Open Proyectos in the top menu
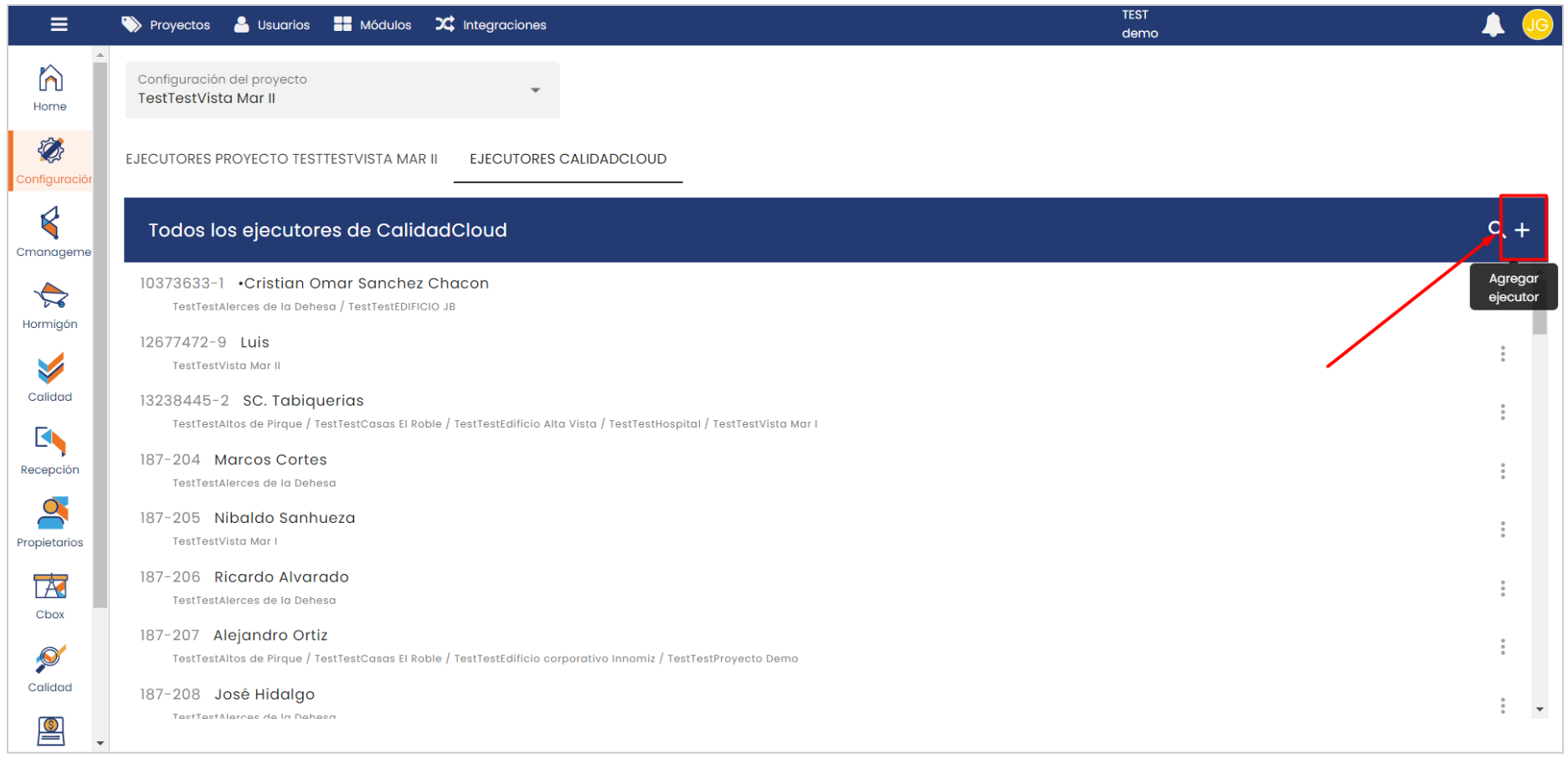 click(x=166, y=25)
